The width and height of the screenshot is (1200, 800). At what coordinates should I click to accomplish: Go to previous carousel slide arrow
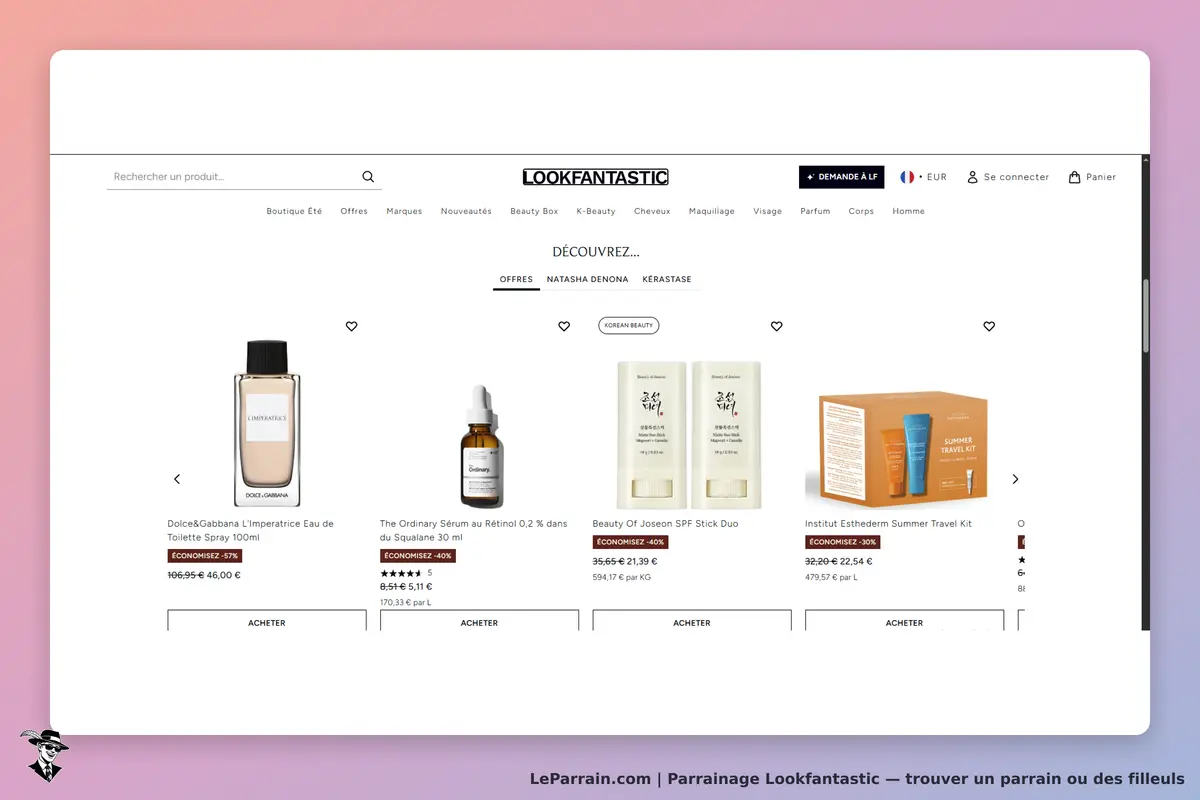177,479
